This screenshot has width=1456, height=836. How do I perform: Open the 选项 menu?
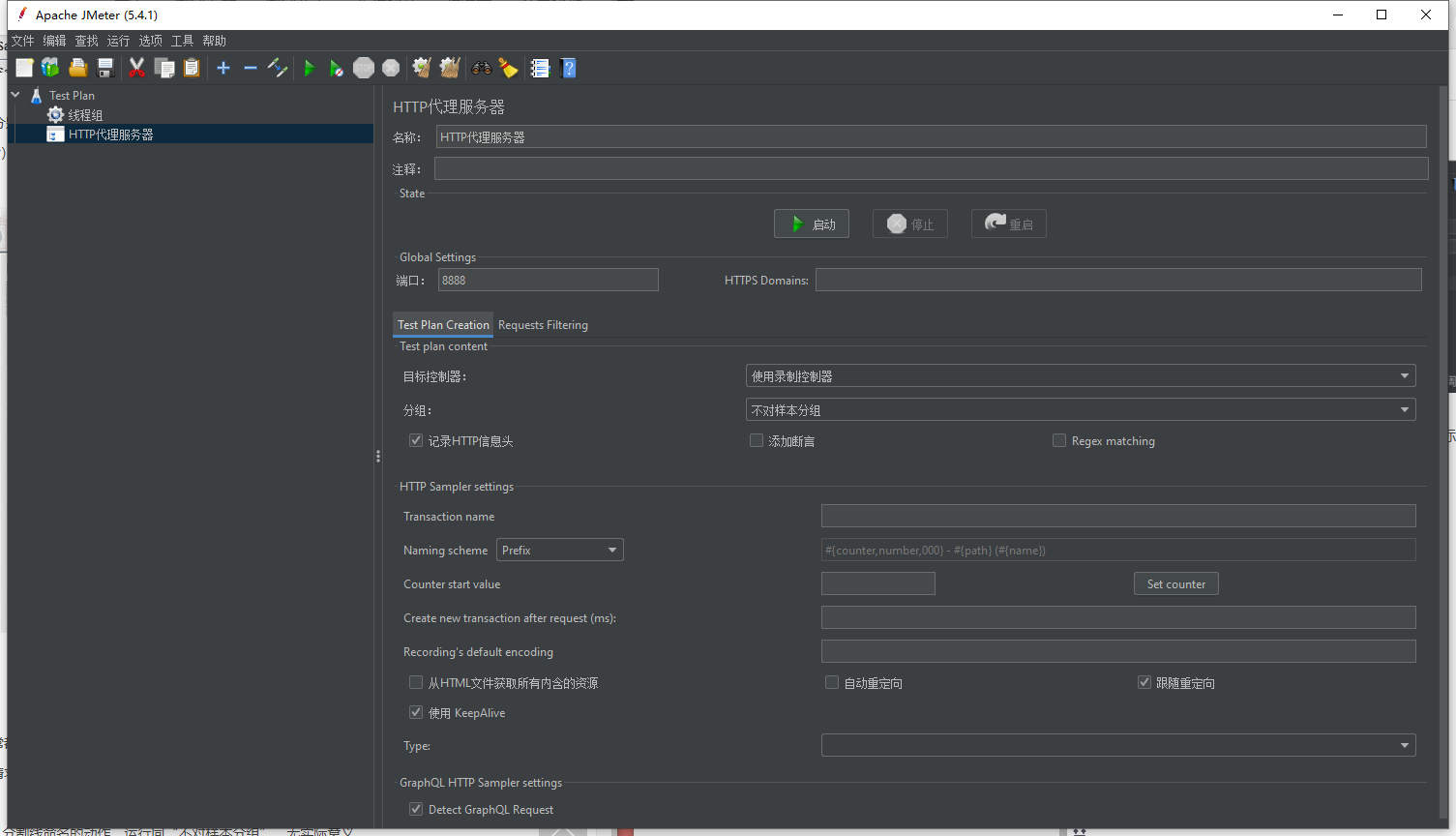tap(150, 41)
